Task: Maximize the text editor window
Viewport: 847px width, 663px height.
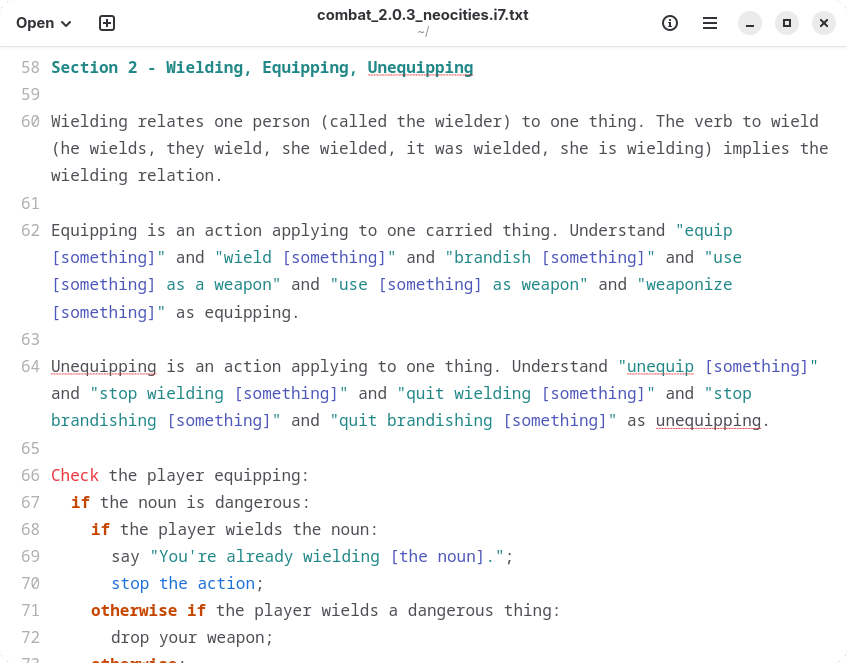Action: pos(787,23)
